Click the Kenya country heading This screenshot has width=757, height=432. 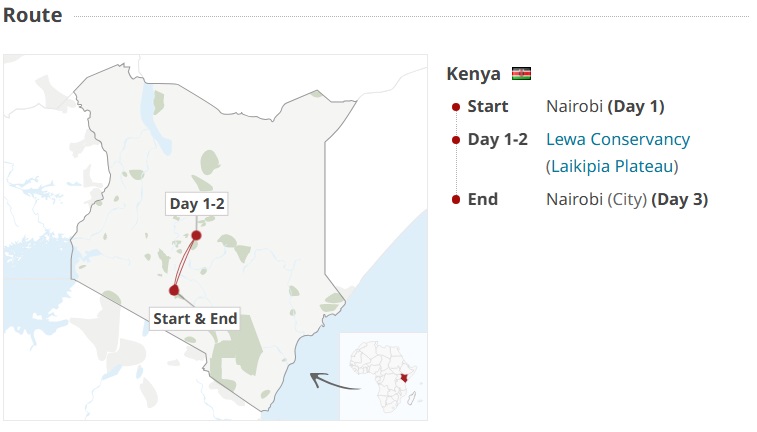coord(473,74)
